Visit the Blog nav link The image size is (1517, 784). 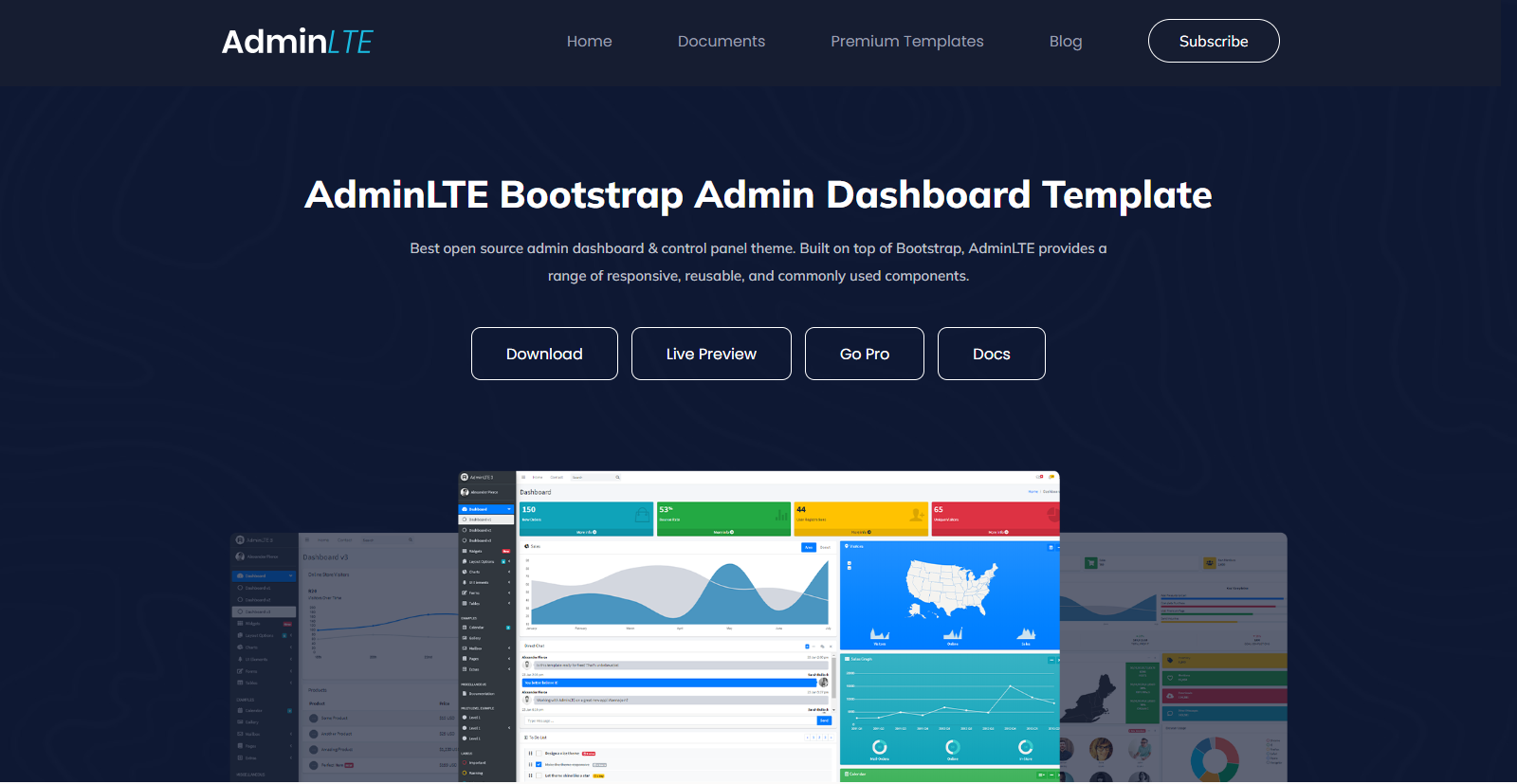pos(1065,42)
